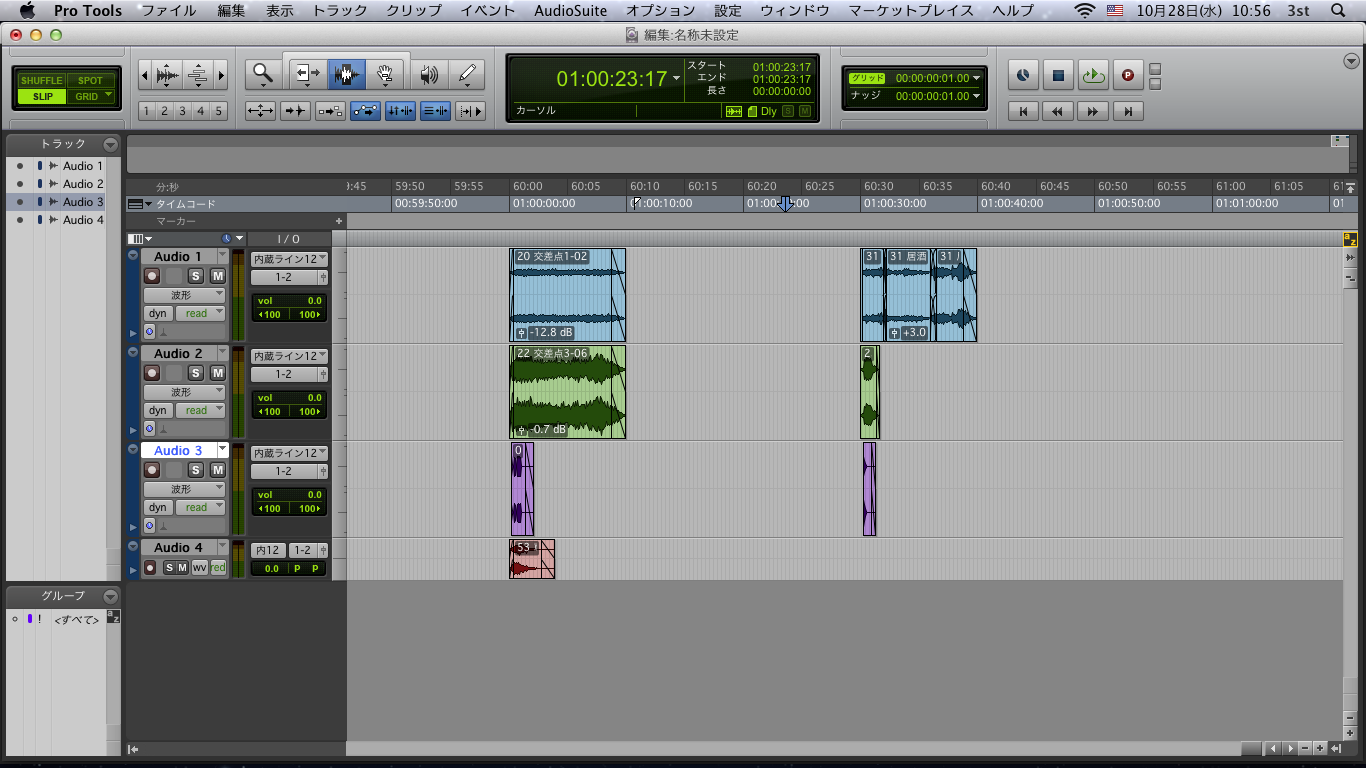
Task: Click the horizontal scrollbar right arrow
Action: [1289, 748]
